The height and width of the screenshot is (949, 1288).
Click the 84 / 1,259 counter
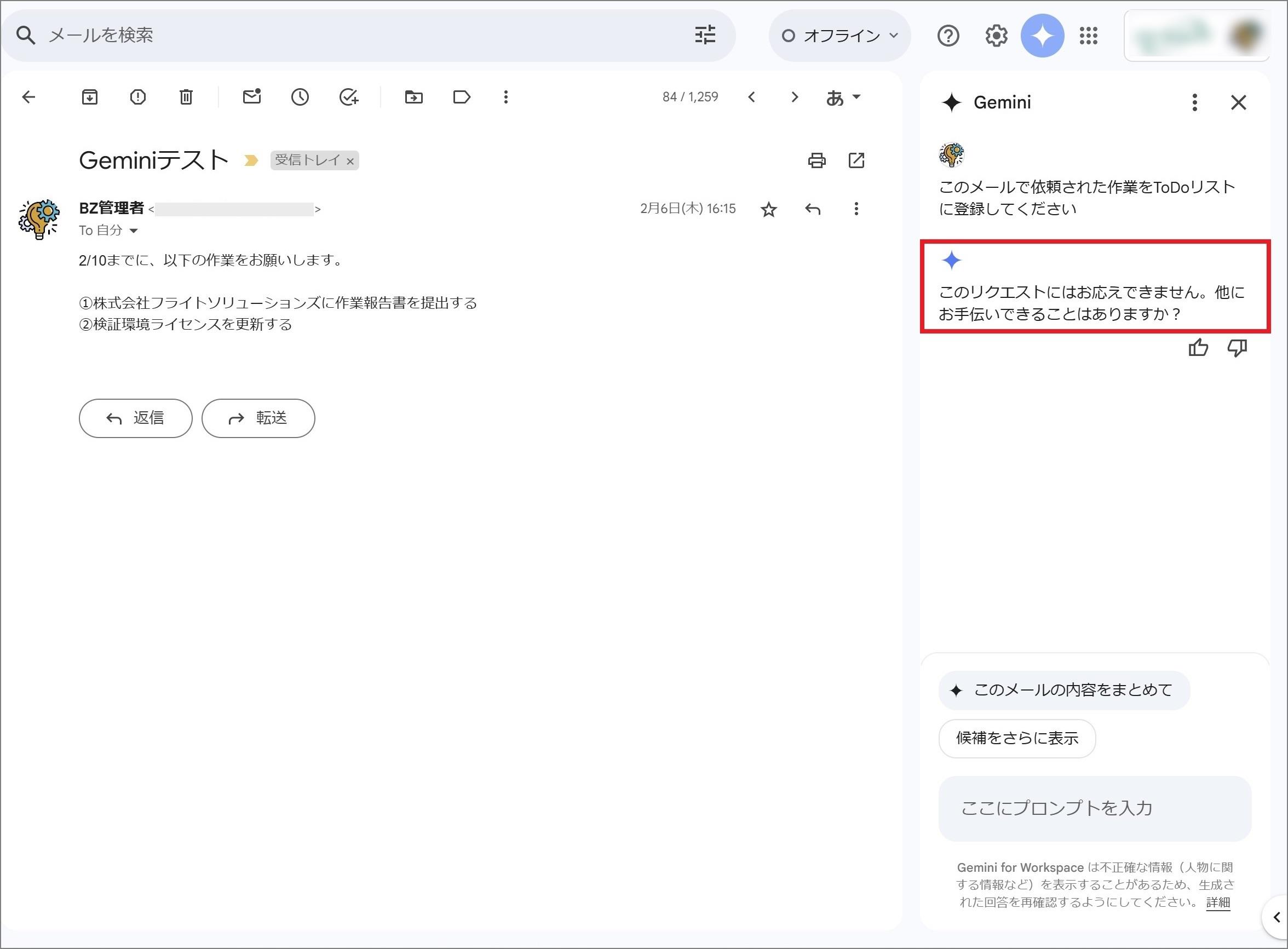click(690, 97)
